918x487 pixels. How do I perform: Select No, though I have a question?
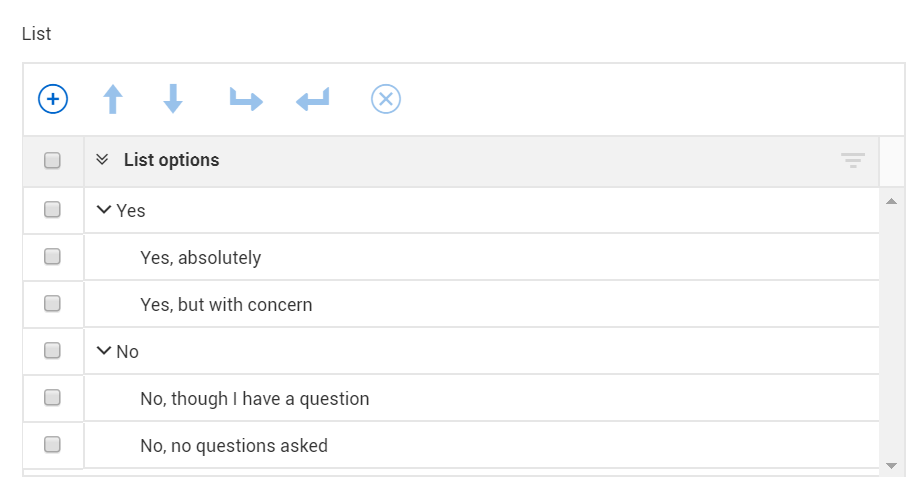pyautogui.click(x=254, y=398)
